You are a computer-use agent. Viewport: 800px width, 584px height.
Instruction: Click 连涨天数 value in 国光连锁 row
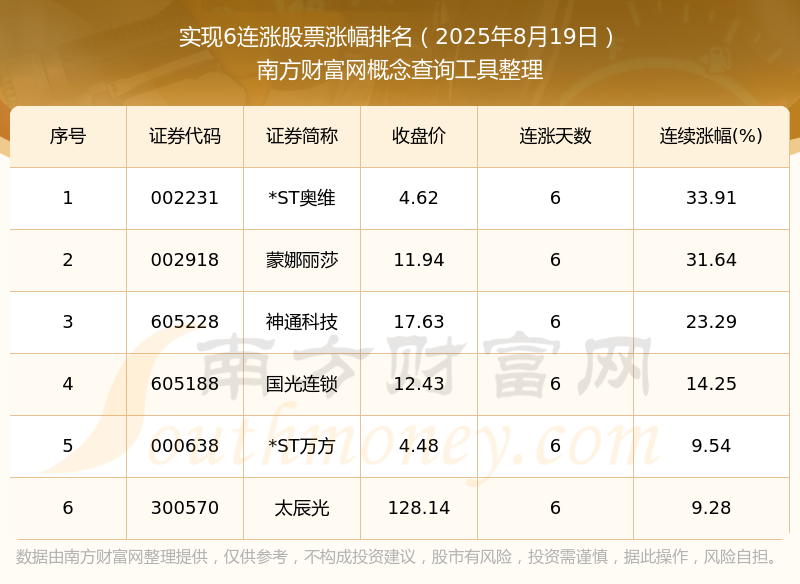coord(555,384)
